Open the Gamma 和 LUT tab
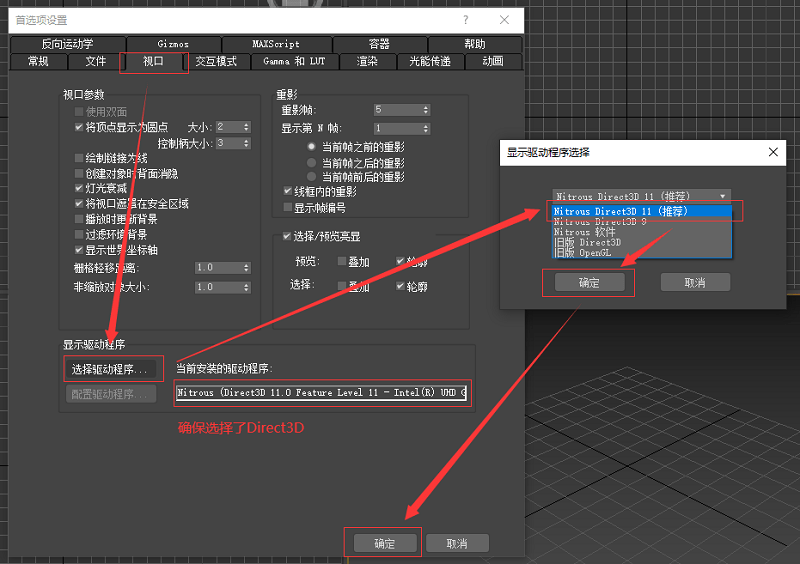The height and width of the screenshot is (564, 800). pyautogui.click(x=294, y=61)
